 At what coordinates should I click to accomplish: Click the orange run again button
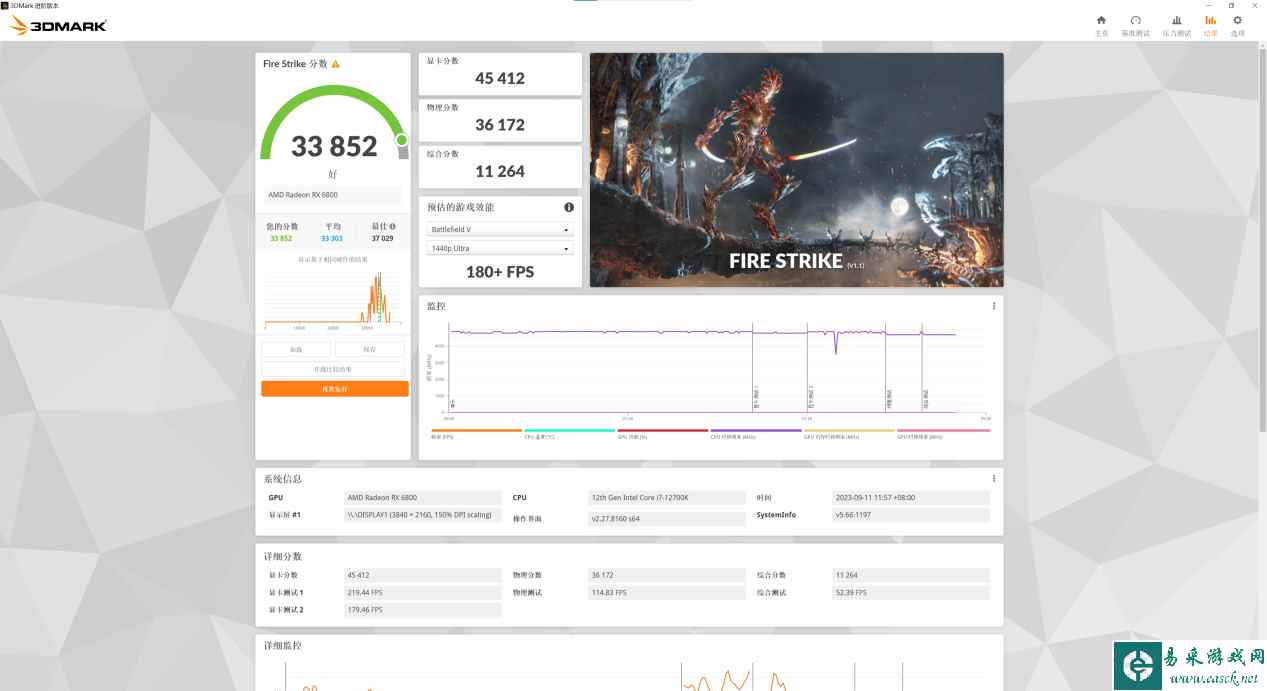[335, 389]
